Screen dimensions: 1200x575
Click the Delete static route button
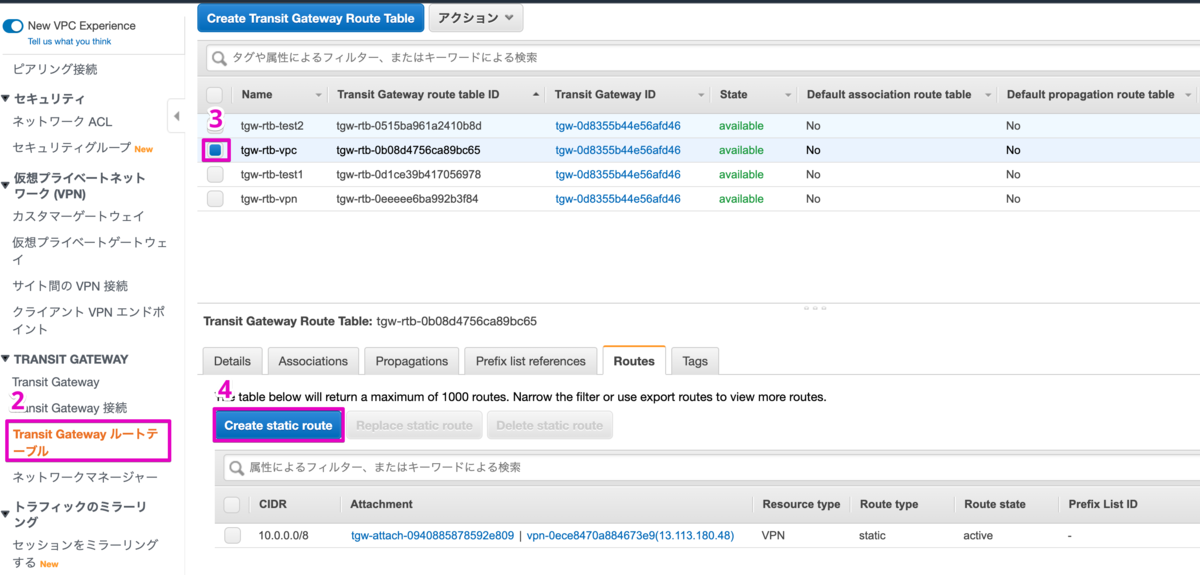[550, 425]
